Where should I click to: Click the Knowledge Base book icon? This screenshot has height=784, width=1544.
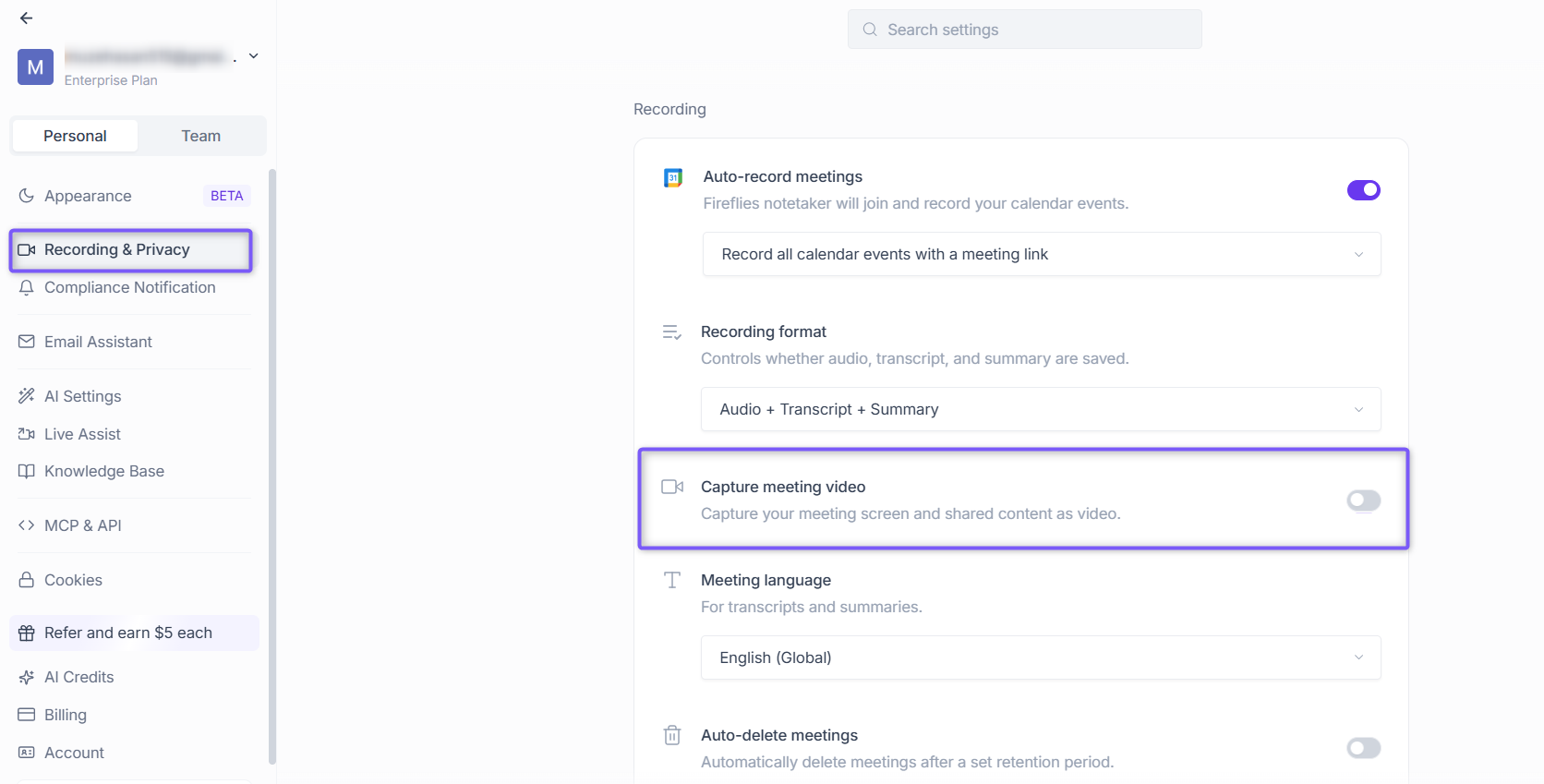pyautogui.click(x=27, y=471)
